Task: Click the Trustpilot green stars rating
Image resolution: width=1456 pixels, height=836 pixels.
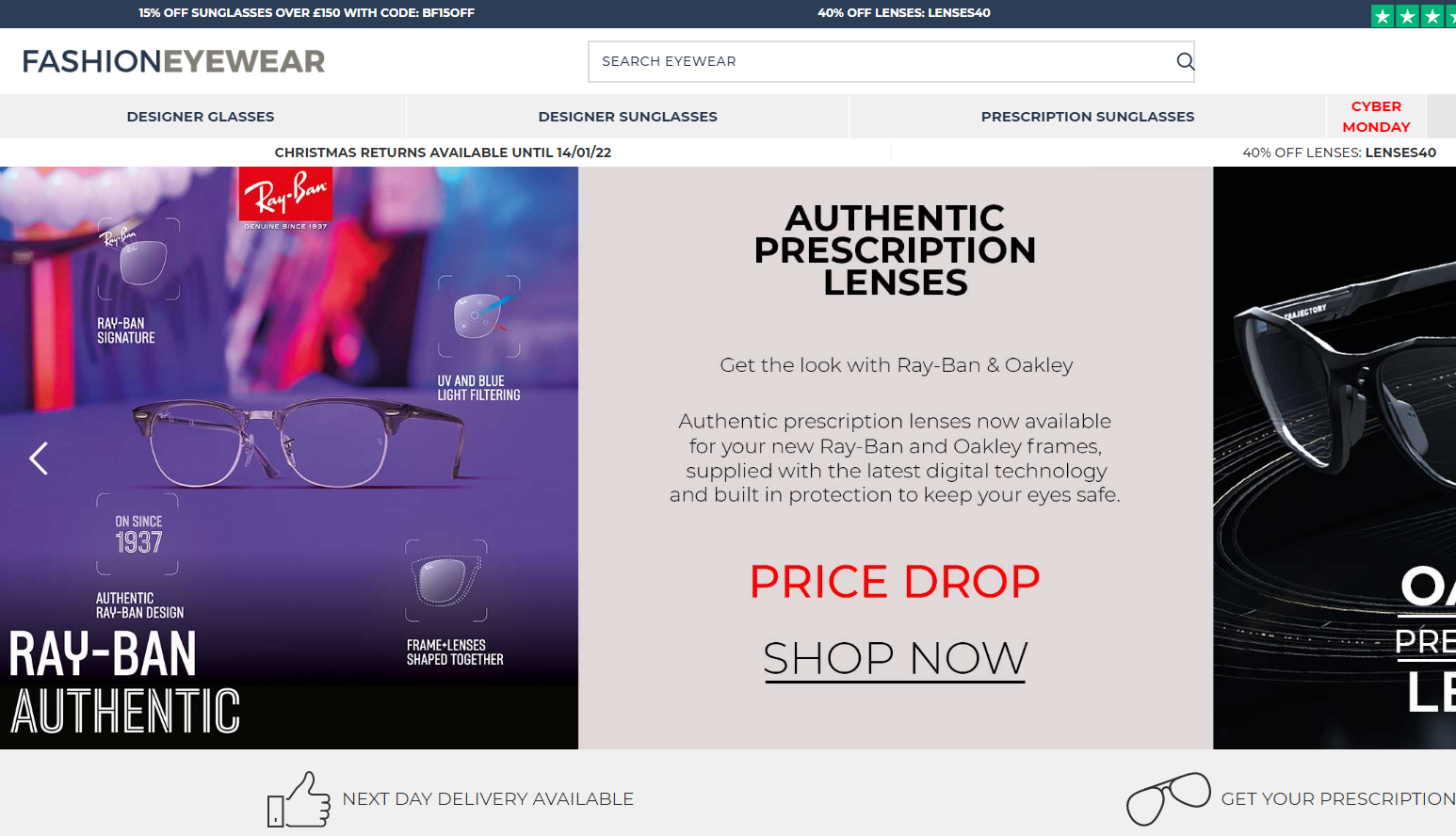Action: click(1413, 16)
